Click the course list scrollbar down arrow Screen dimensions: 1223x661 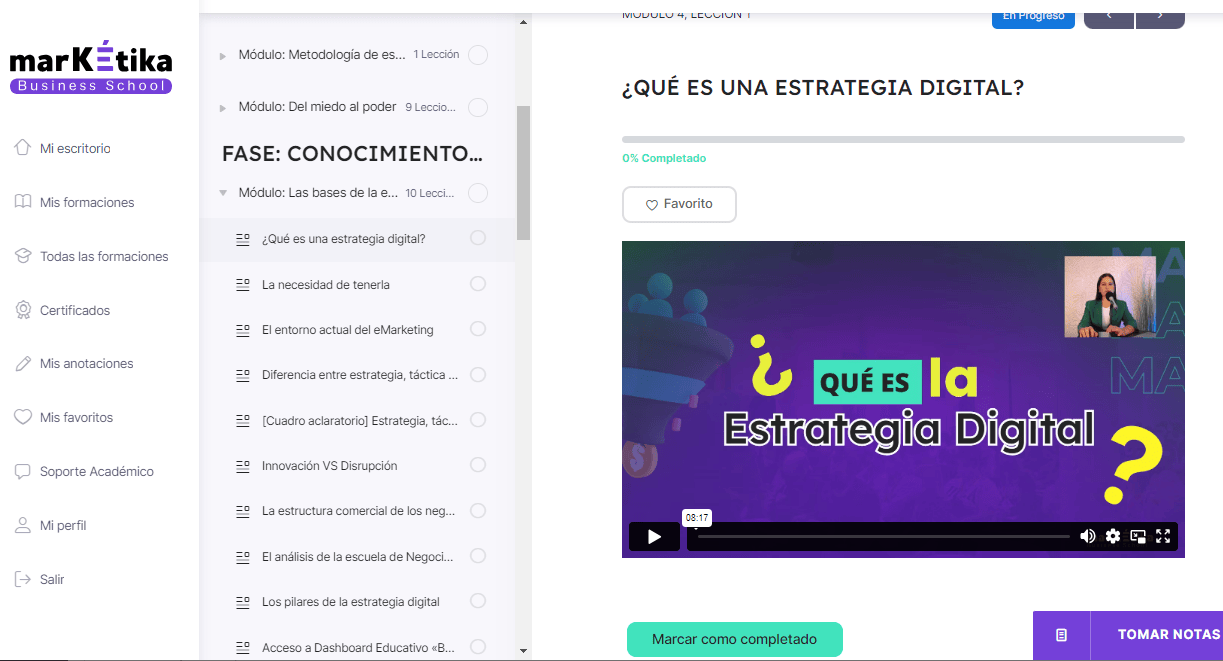(524, 650)
